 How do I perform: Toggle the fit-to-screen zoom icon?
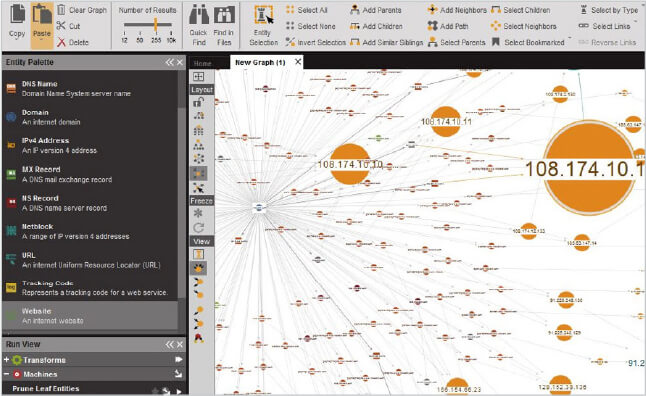[198, 77]
